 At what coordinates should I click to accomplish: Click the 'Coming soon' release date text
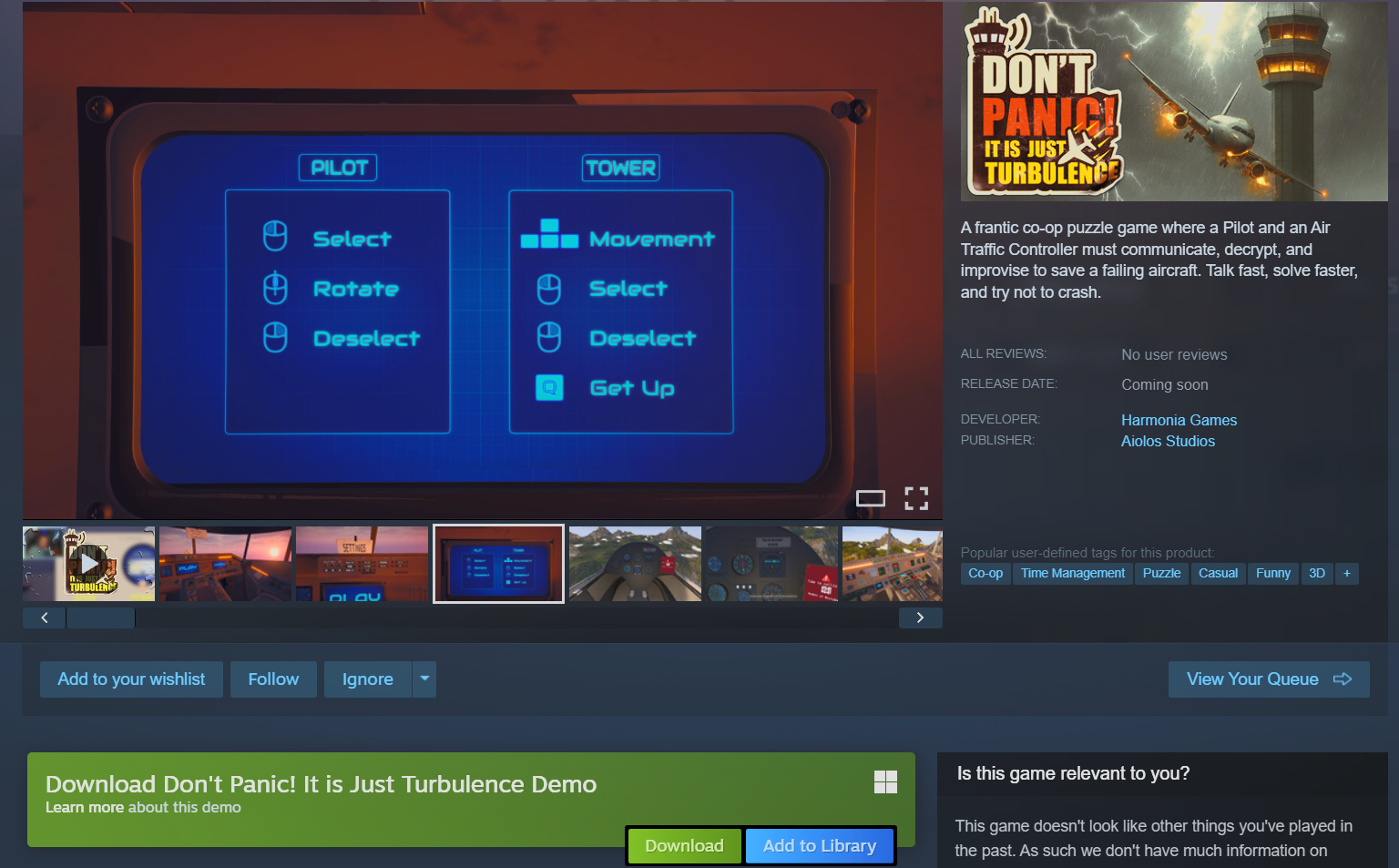1165,384
